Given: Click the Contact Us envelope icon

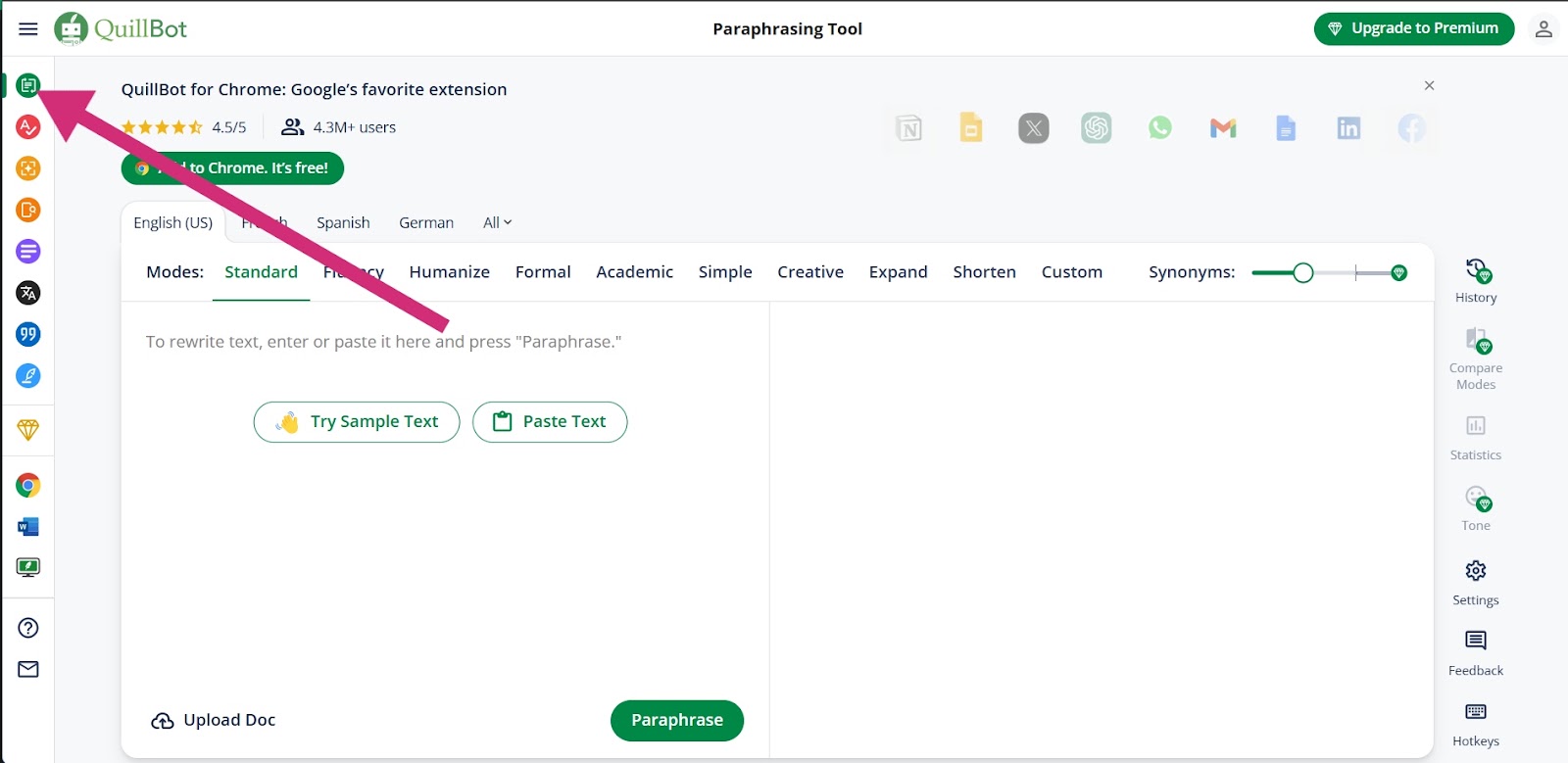Looking at the screenshot, I should coord(28,670).
